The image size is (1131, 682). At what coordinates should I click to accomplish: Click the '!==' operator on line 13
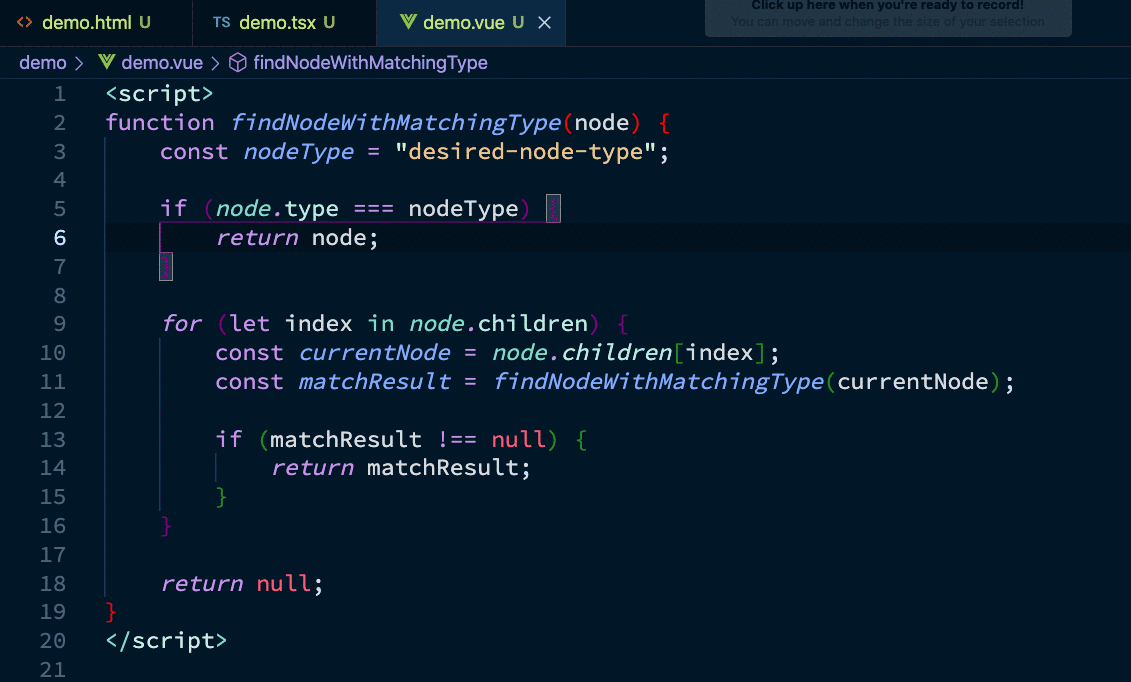click(x=457, y=439)
